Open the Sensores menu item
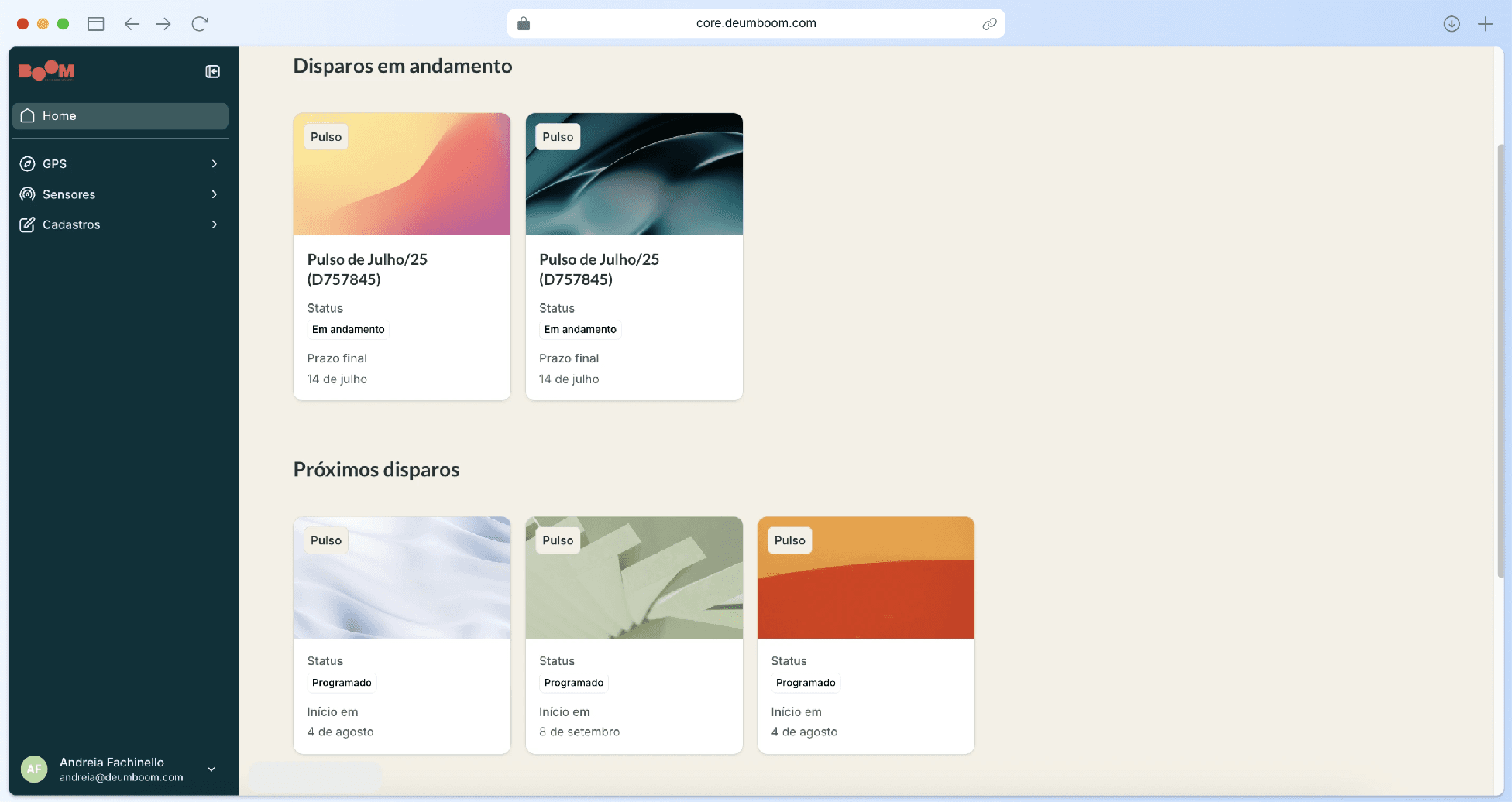Viewport: 1512px width, 802px height. [x=120, y=194]
